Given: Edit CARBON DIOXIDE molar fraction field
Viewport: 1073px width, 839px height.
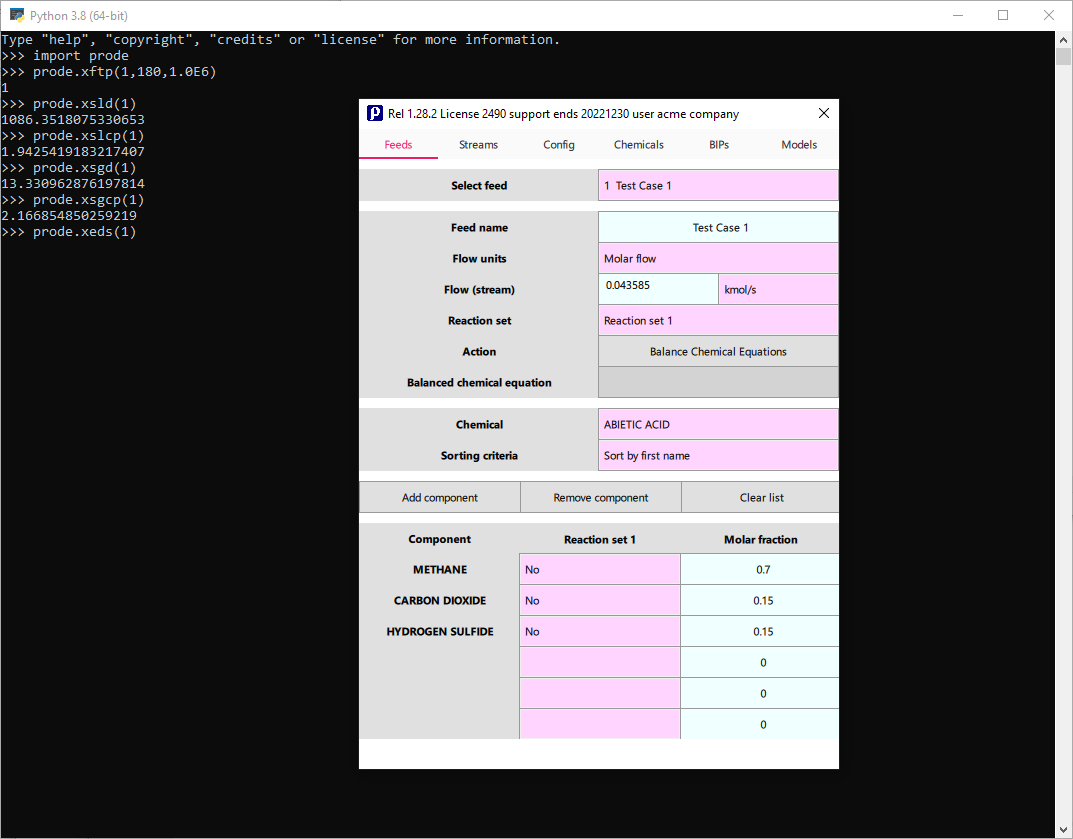Looking at the screenshot, I should (x=760, y=600).
